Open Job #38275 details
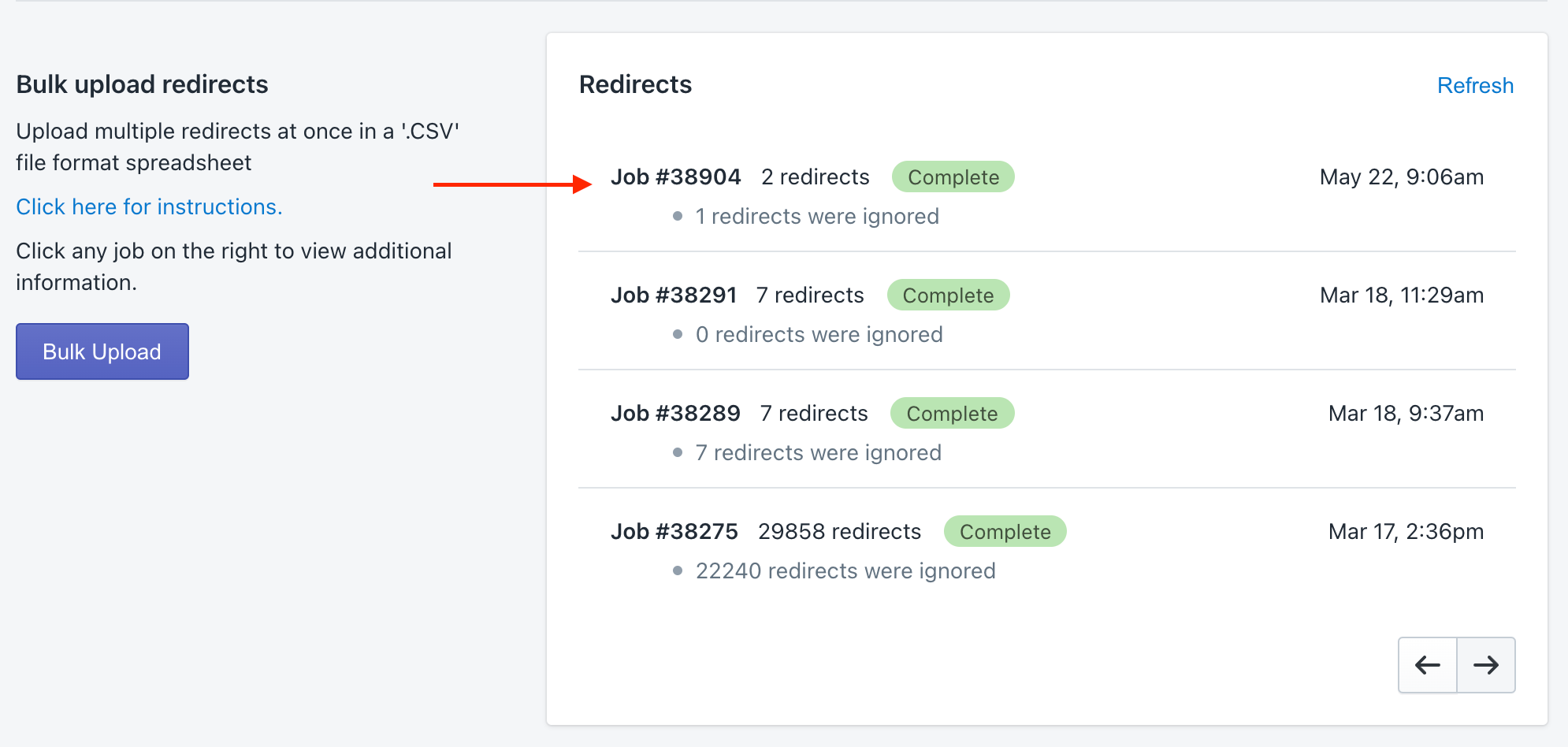The width and height of the screenshot is (1568, 747). [674, 531]
